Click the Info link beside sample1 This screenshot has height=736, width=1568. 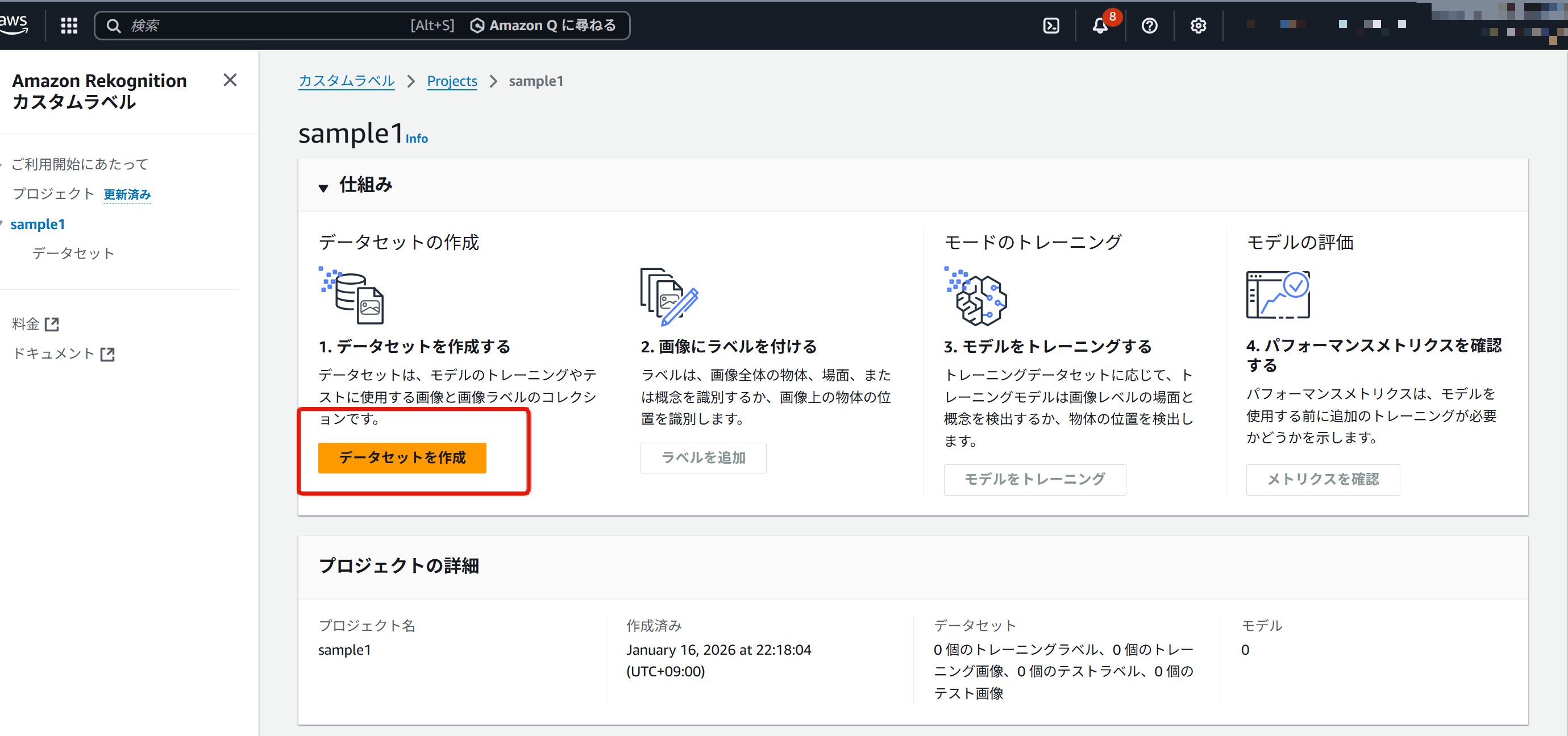tap(417, 139)
